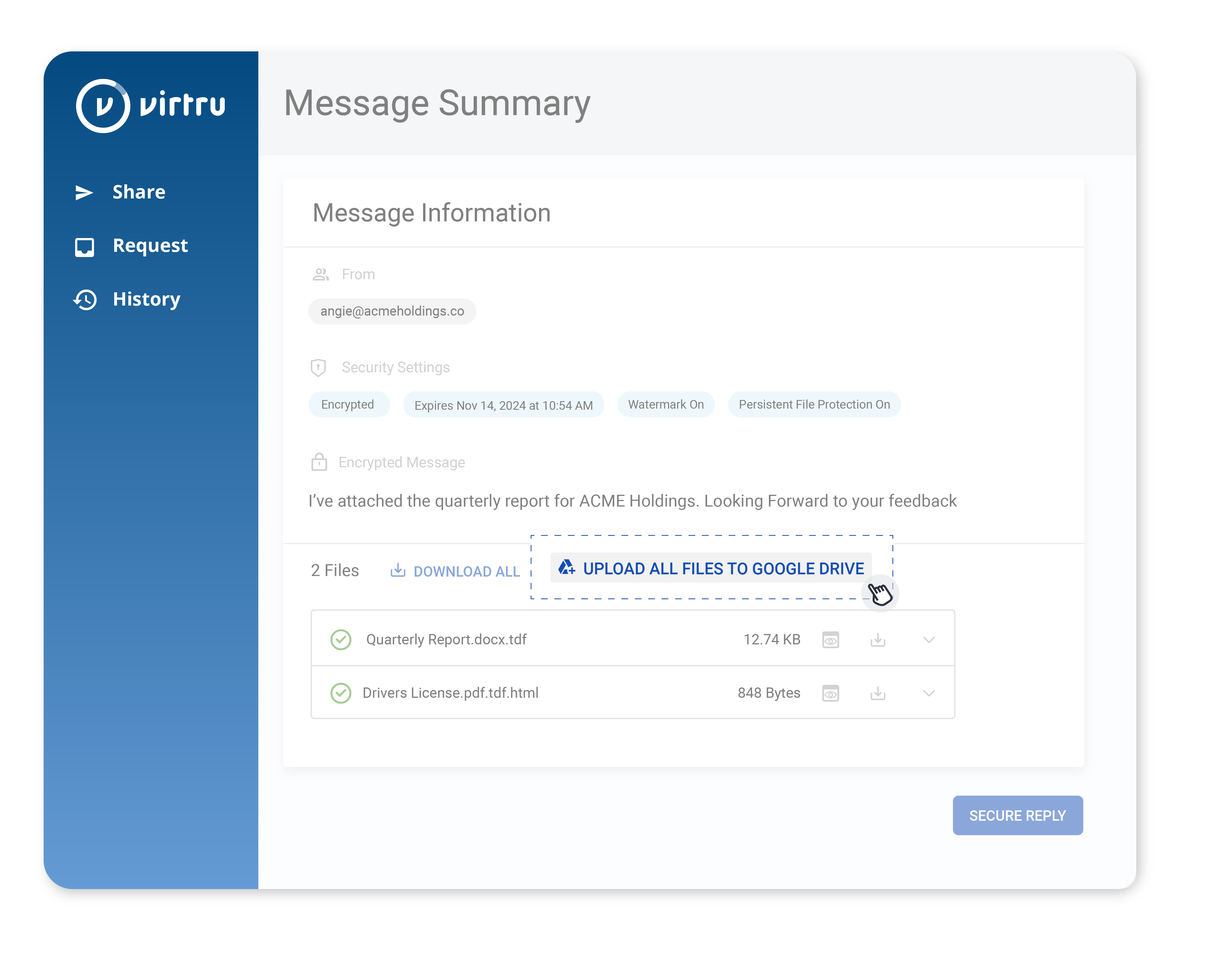1232x968 pixels.
Task: Preview Quarterly Report with eye icon
Action: 830,640
